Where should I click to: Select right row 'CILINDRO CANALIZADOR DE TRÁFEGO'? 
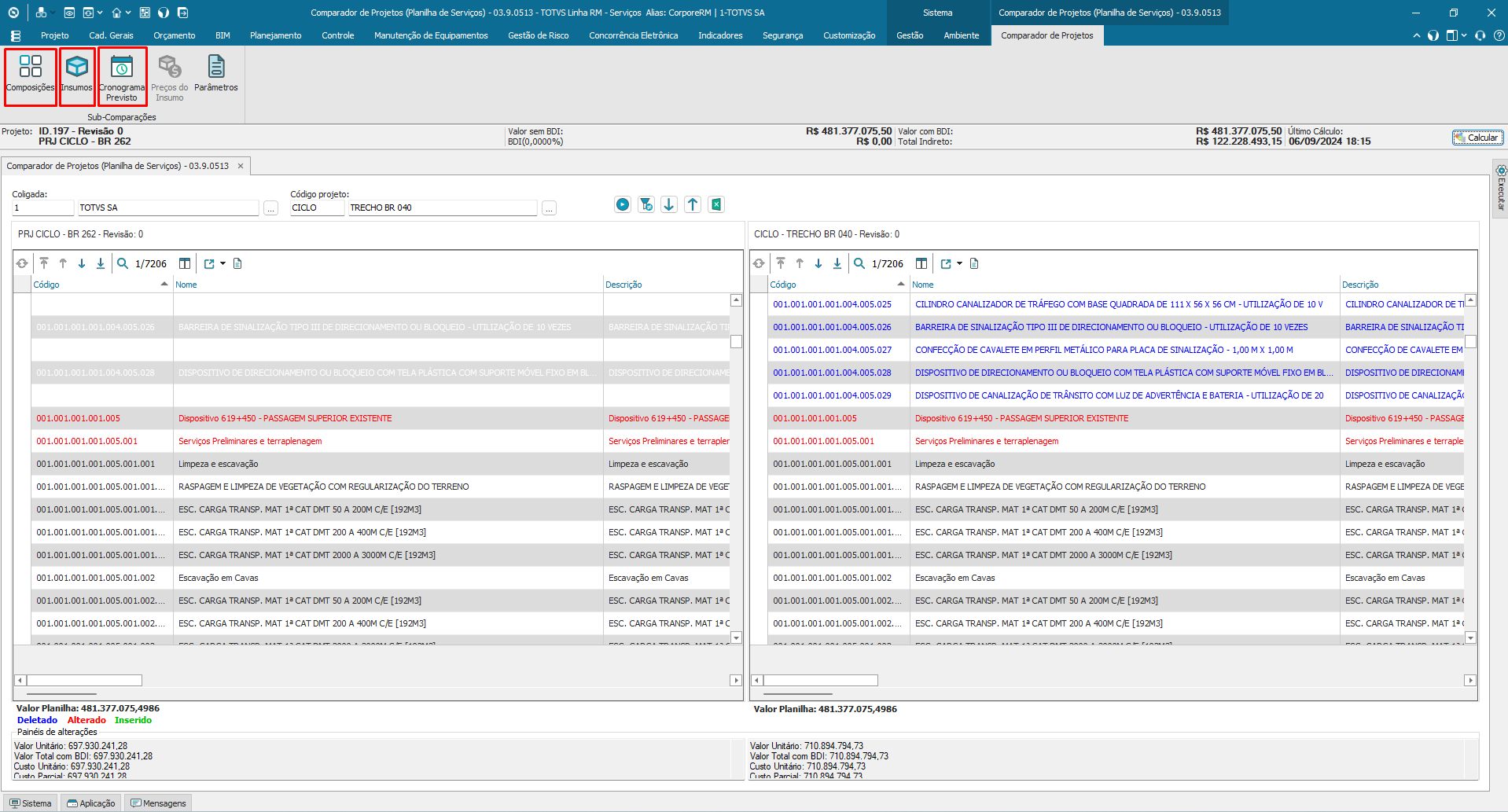click(1116, 304)
